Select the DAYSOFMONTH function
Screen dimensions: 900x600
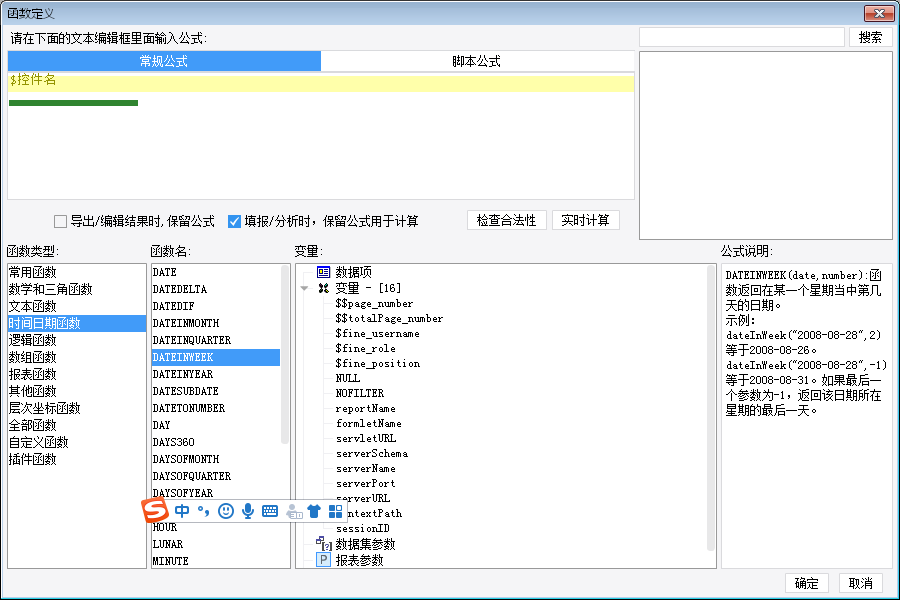coord(216,459)
